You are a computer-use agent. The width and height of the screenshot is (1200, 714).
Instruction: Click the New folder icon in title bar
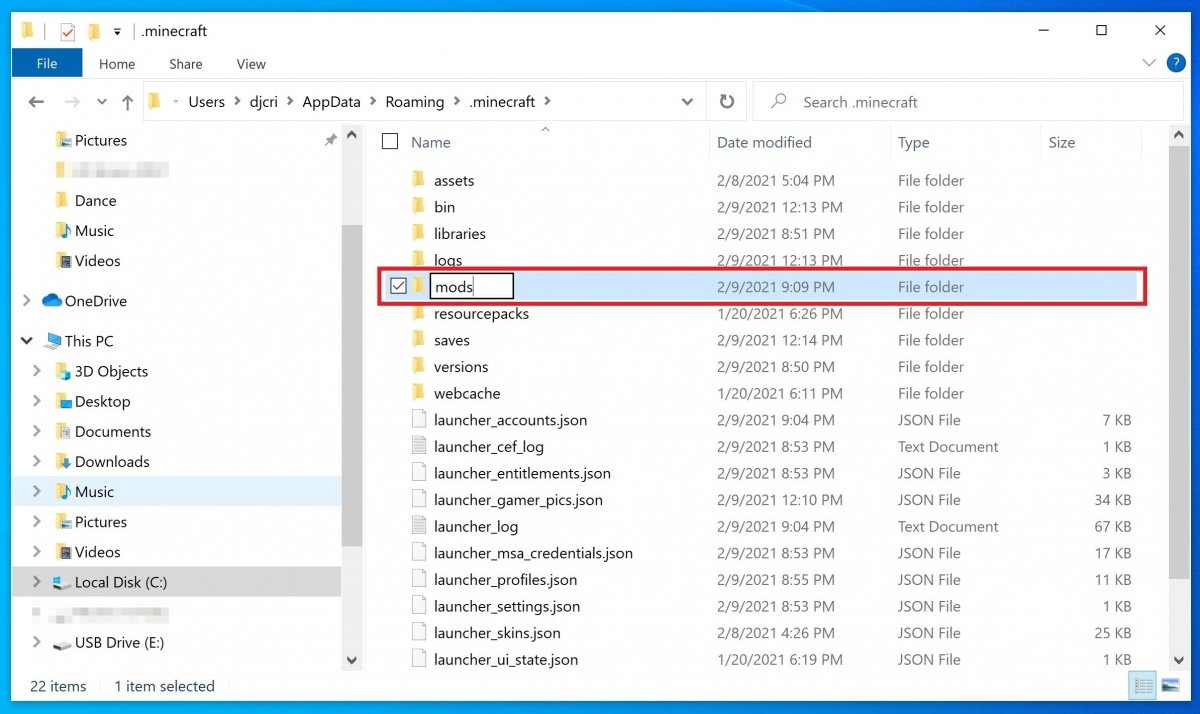coord(94,32)
